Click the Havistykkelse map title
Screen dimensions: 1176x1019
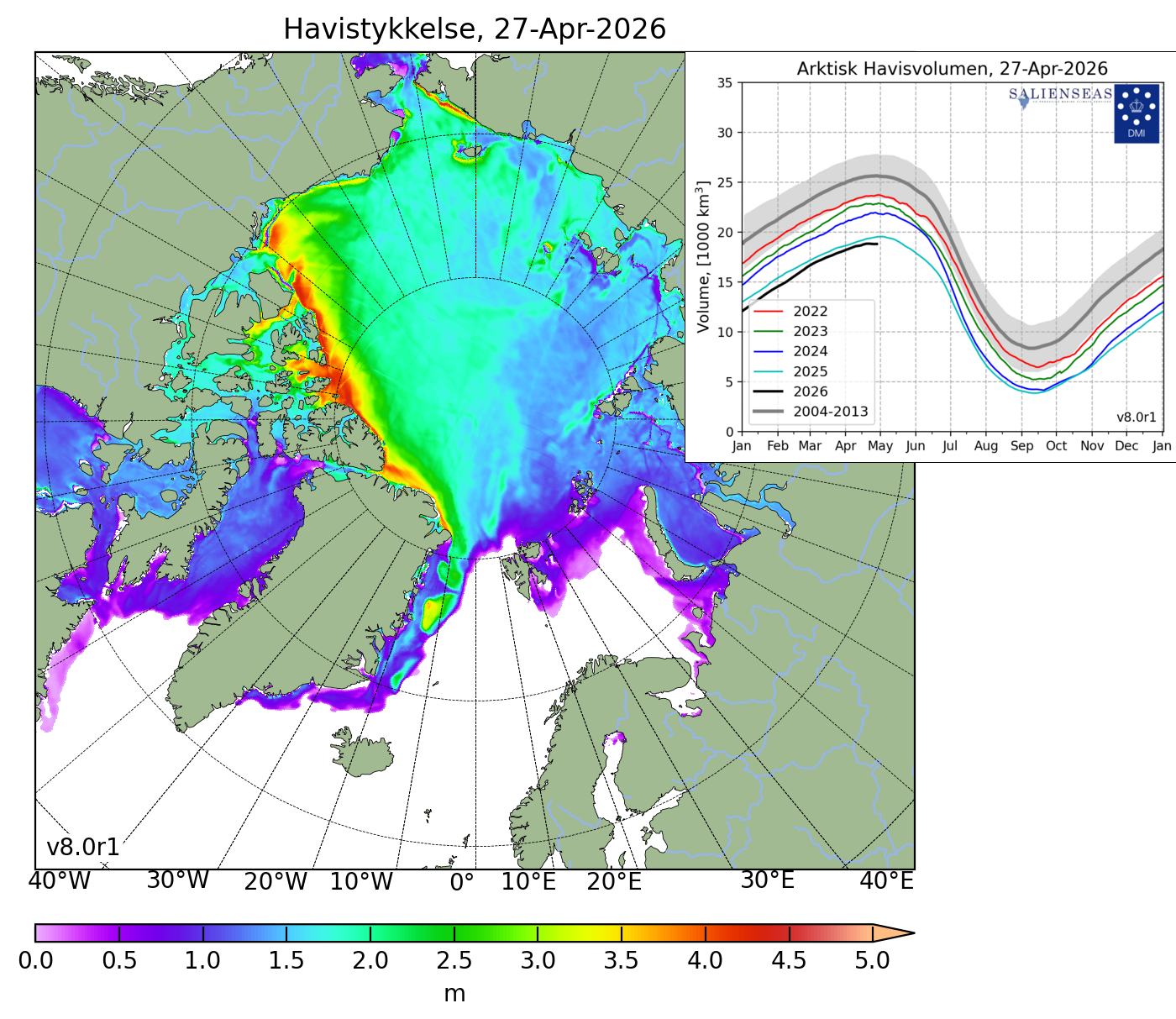coord(475,29)
